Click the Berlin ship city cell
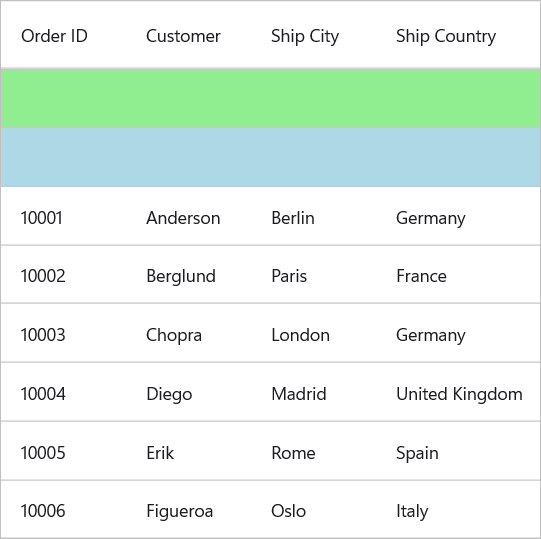 click(x=313, y=216)
